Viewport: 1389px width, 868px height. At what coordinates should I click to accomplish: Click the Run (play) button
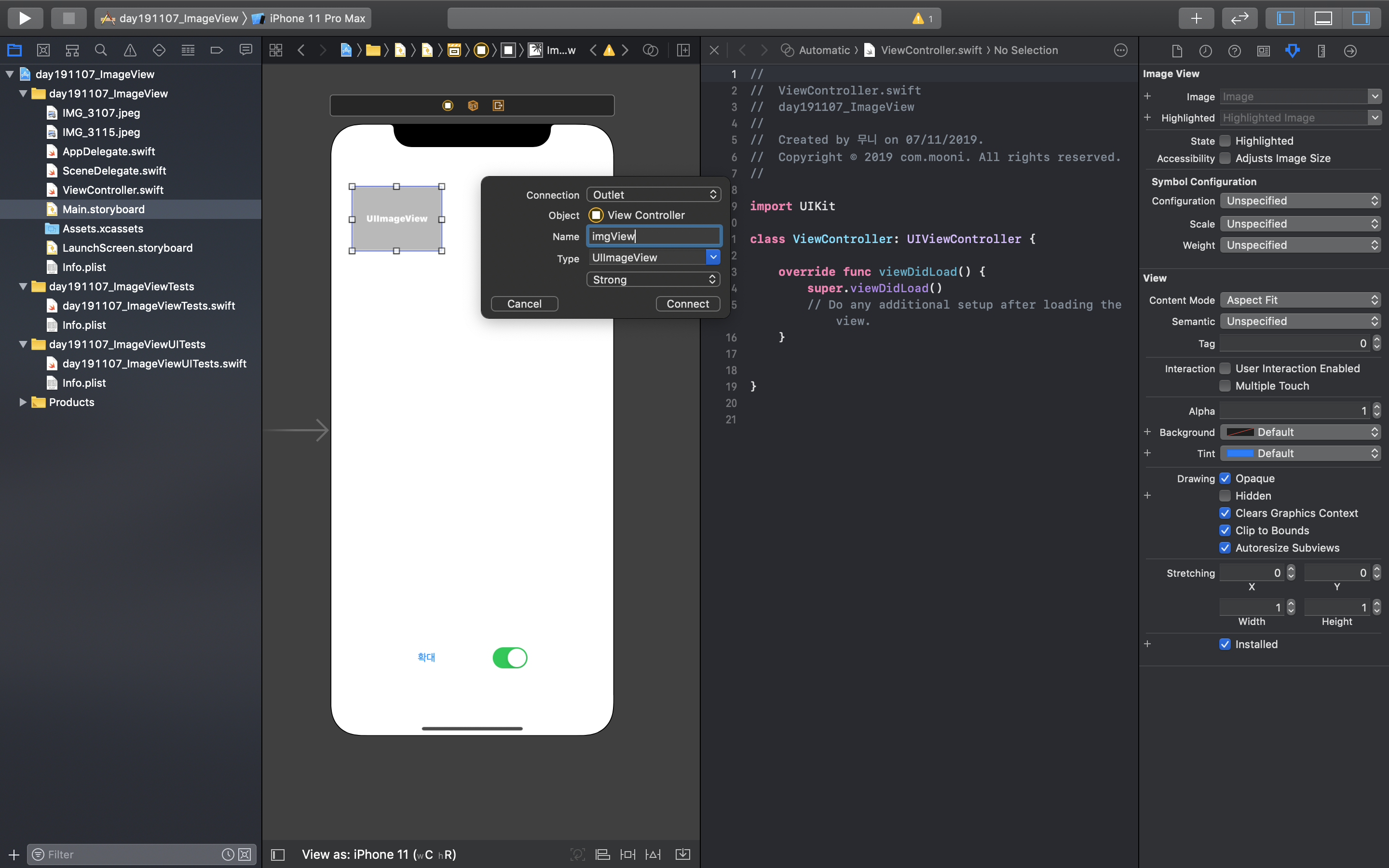[25, 18]
